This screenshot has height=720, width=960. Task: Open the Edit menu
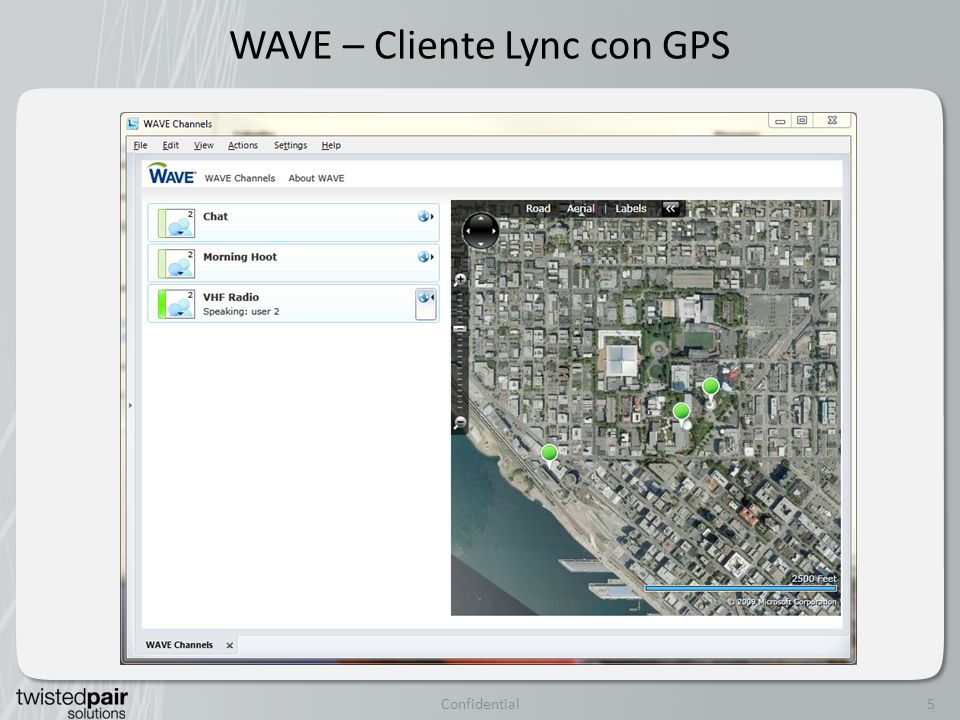pyautogui.click(x=170, y=145)
